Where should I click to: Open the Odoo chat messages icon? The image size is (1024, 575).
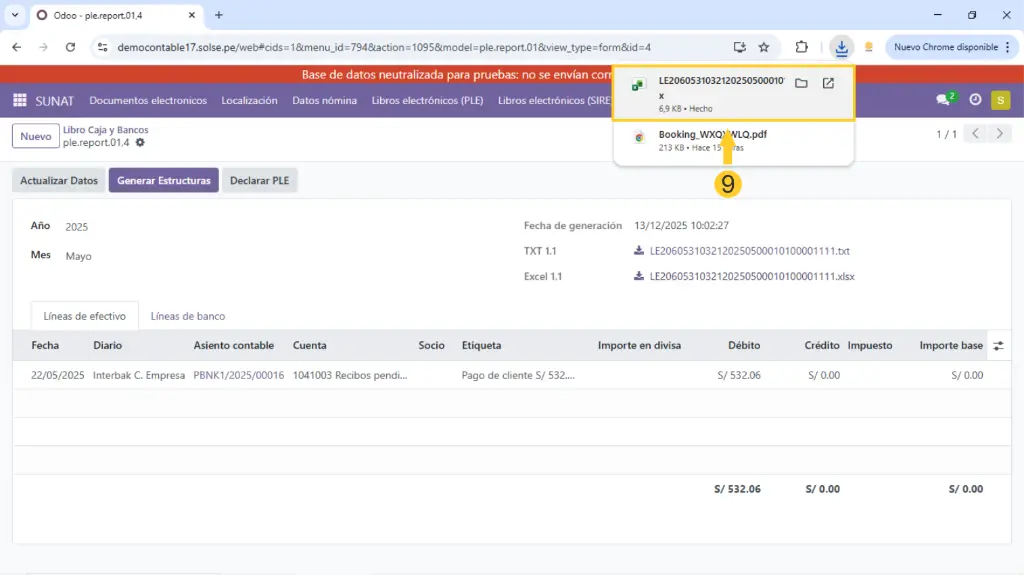pyautogui.click(x=943, y=100)
